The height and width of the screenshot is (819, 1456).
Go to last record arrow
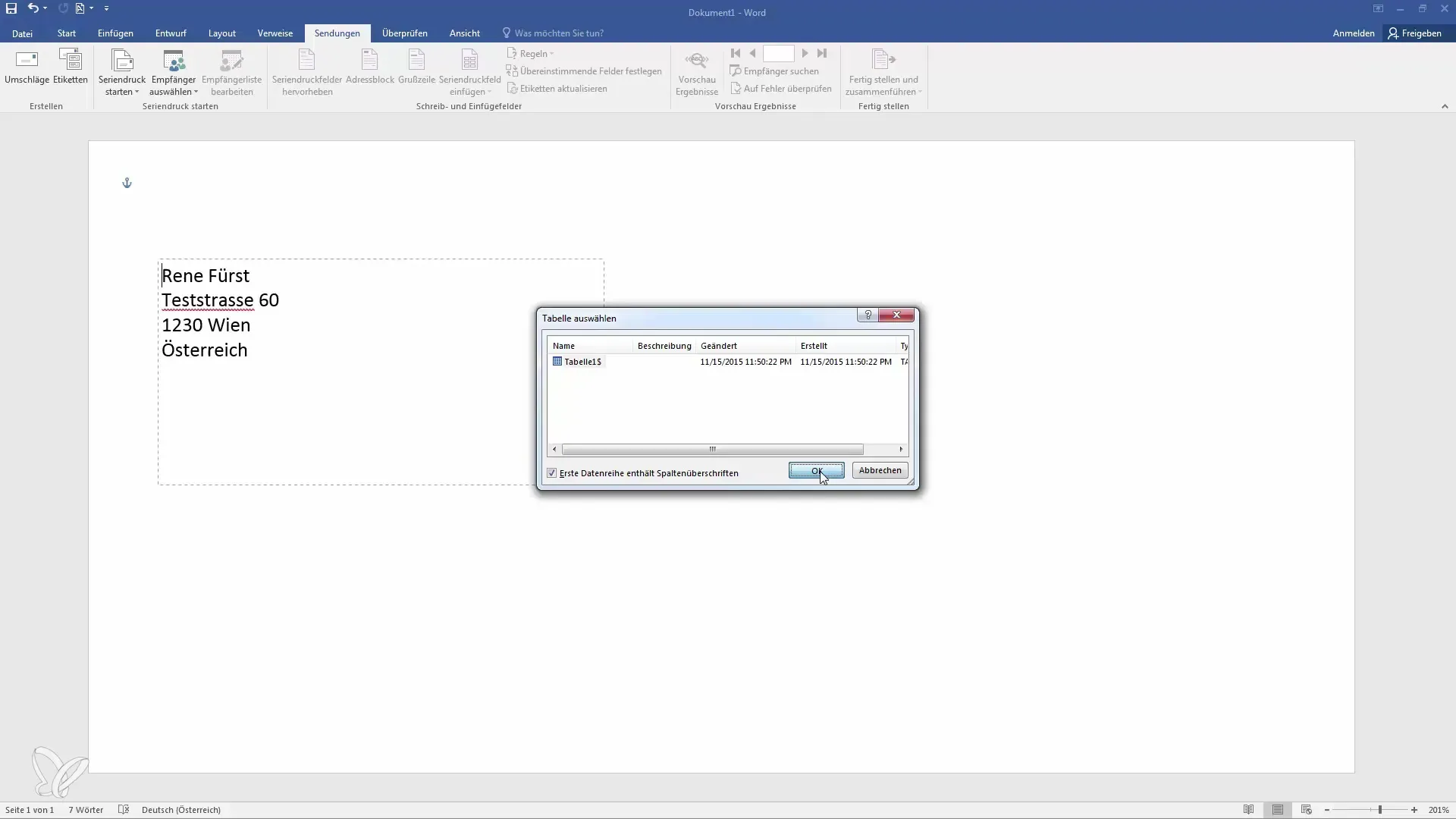(822, 53)
